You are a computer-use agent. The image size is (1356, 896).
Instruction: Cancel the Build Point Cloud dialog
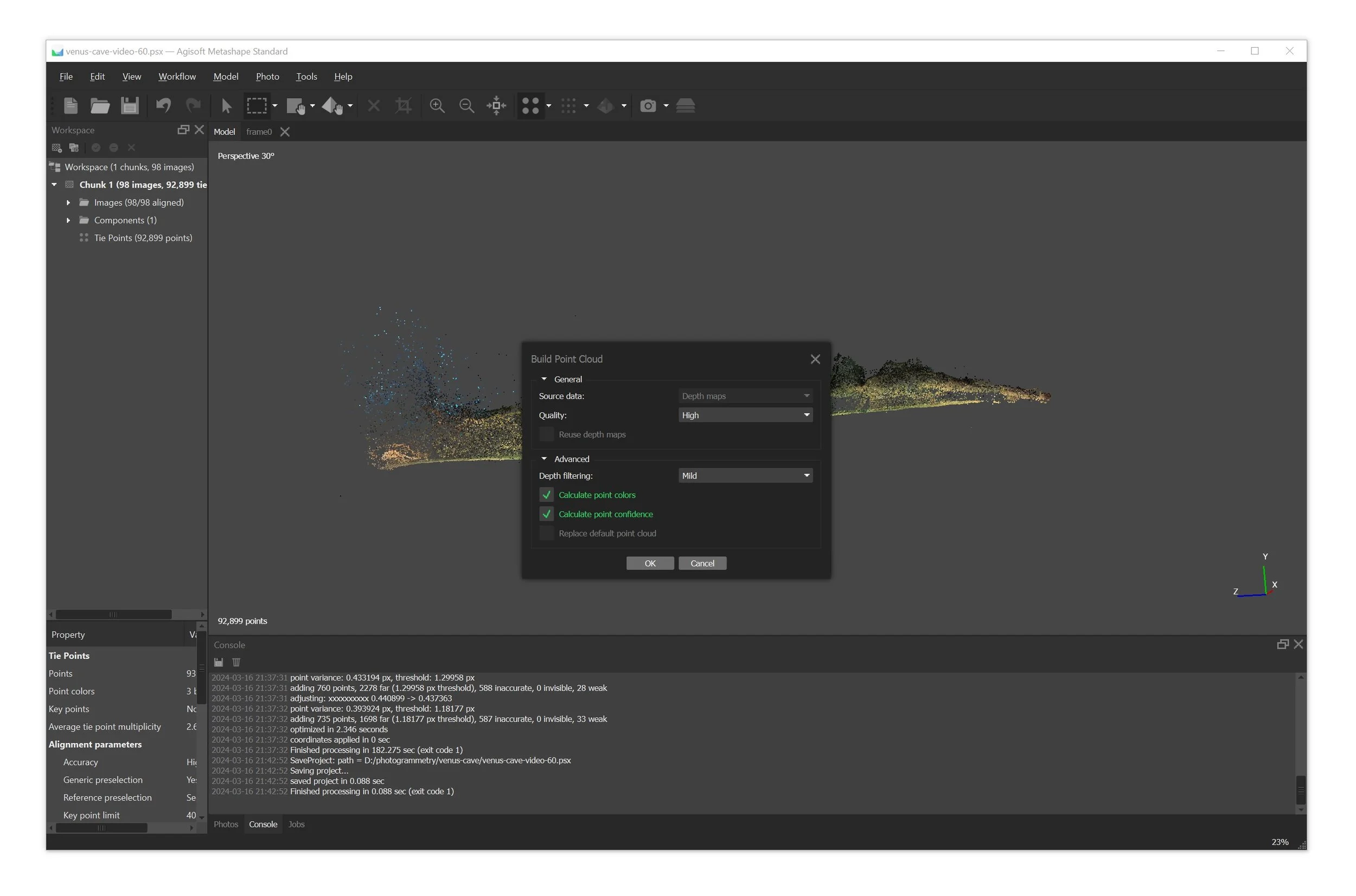click(x=702, y=563)
